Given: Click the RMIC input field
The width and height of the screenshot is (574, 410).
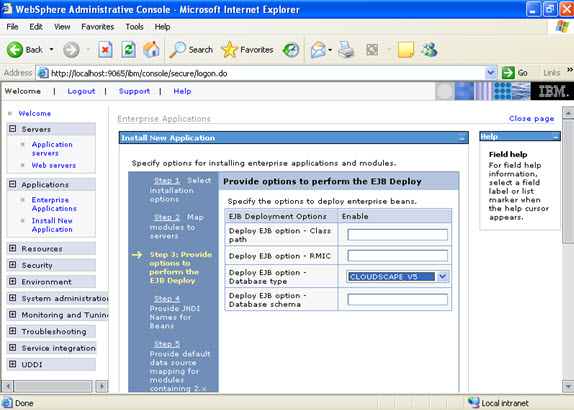Looking at the screenshot, I should (398, 256).
